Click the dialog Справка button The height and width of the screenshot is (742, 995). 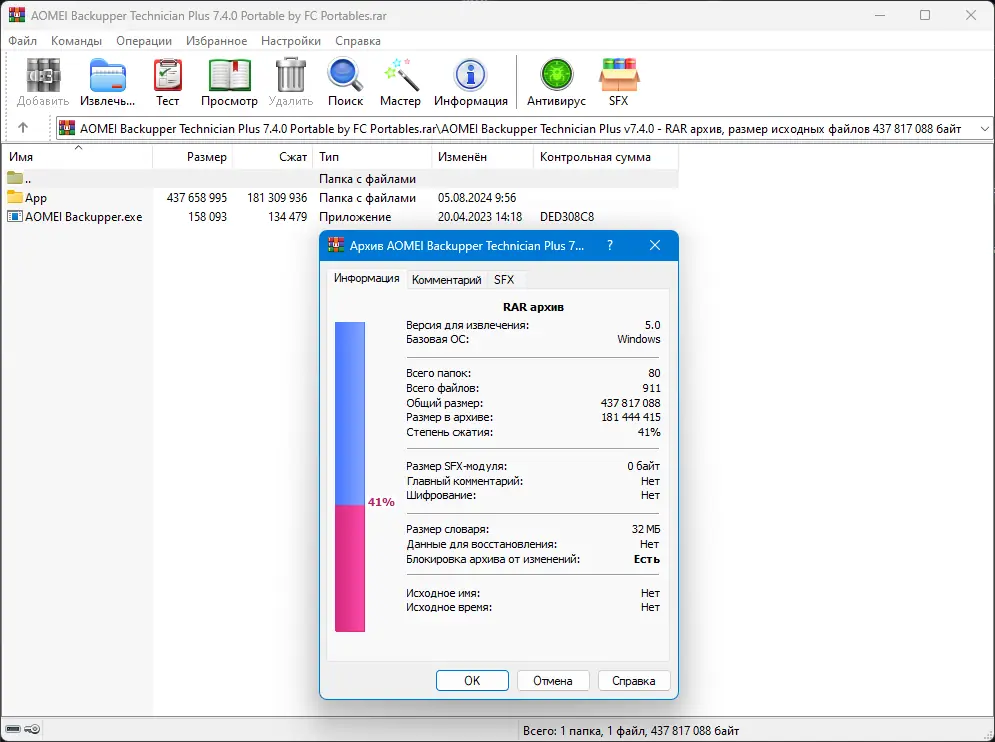point(633,680)
